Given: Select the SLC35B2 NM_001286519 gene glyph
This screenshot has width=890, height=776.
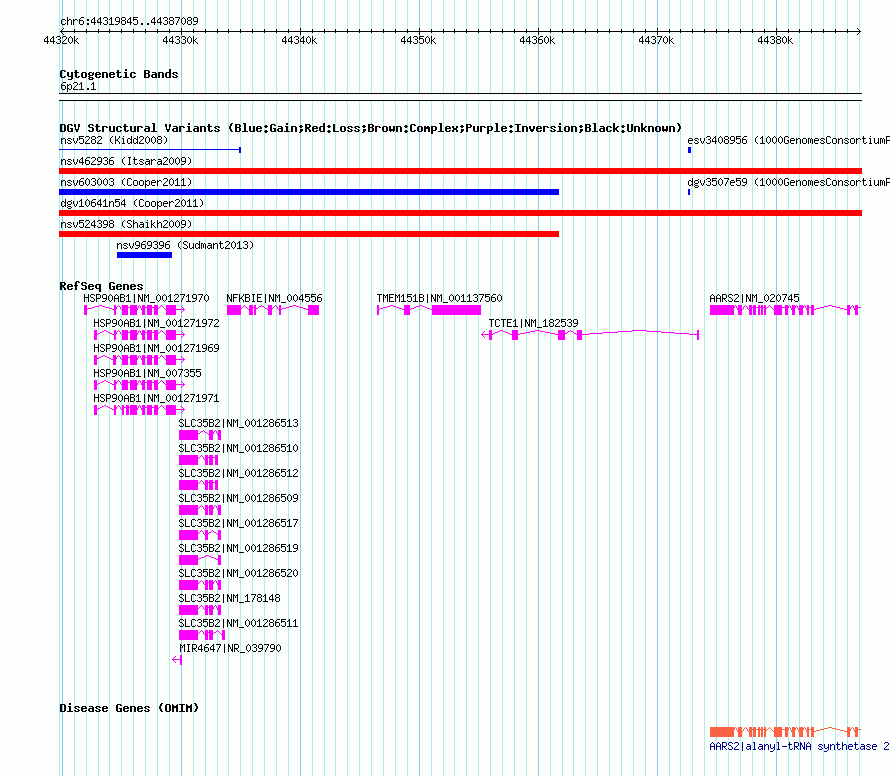Looking at the screenshot, I should point(200,560).
